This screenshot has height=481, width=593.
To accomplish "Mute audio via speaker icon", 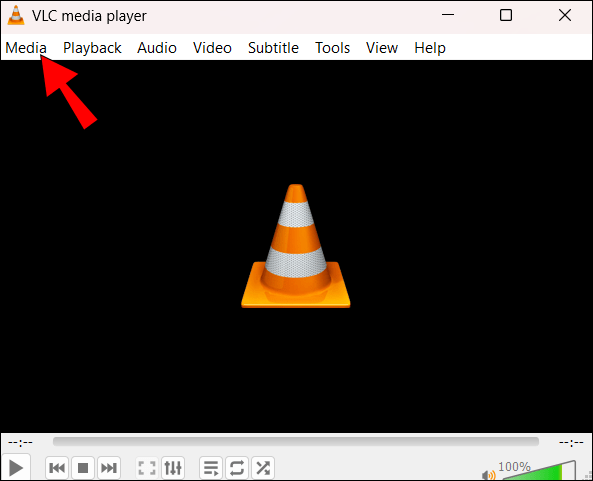I will tap(489, 475).
